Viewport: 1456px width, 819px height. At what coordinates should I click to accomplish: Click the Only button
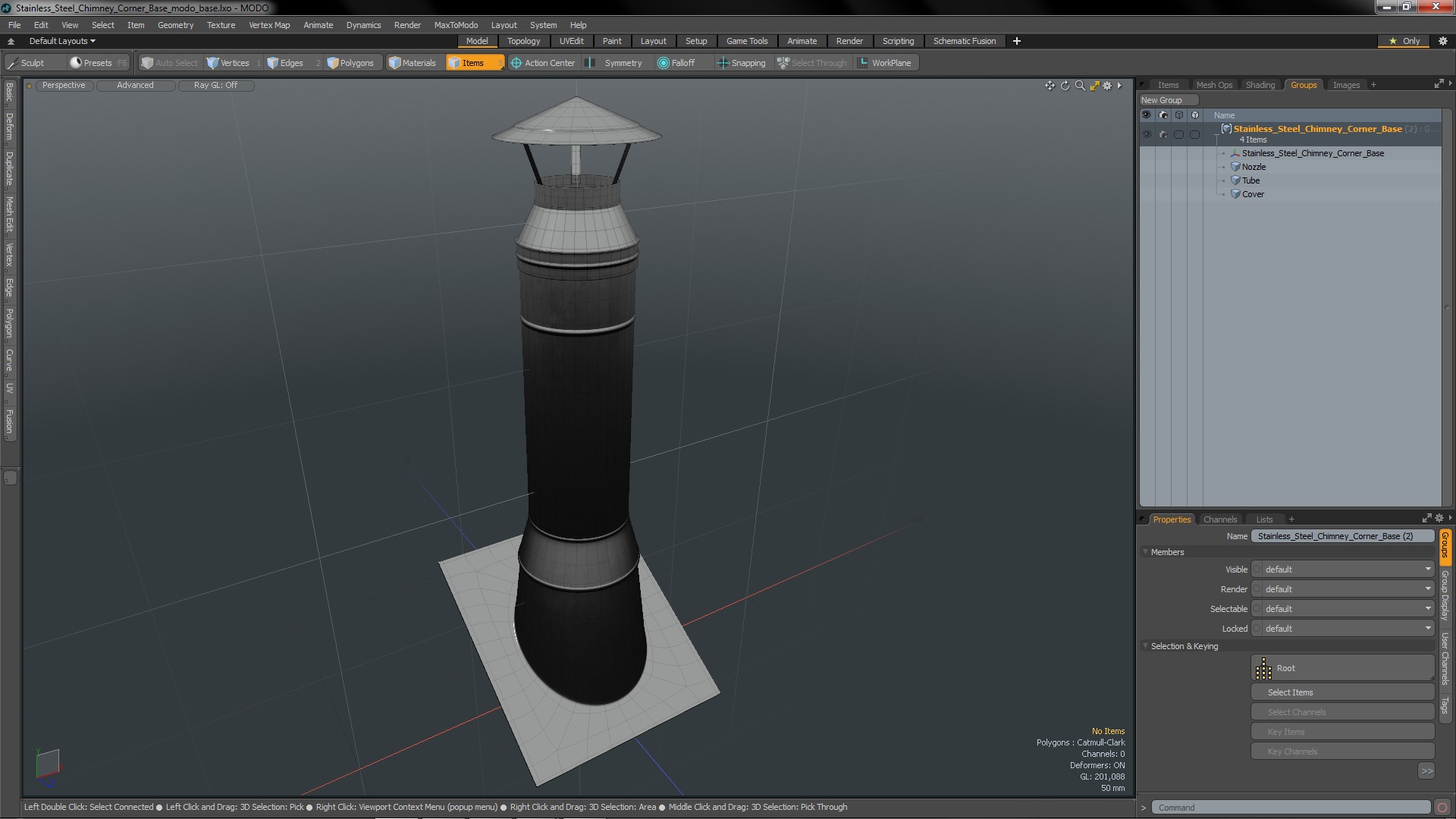pyautogui.click(x=1404, y=41)
